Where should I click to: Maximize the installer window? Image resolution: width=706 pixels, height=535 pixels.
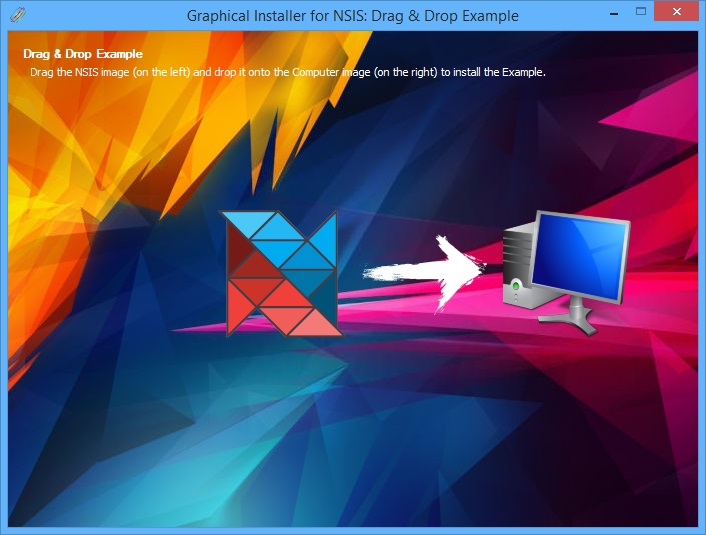(641, 12)
